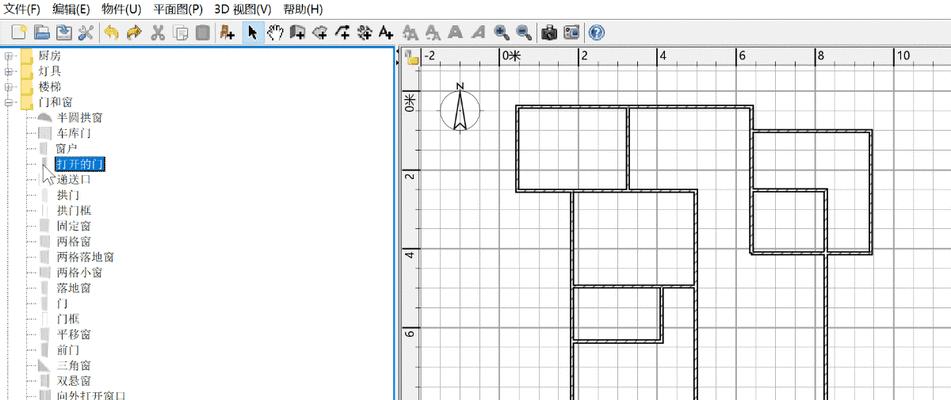Select 前门 in the catalog tree
The width and height of the screenshot is (951, 400).
pyautogui.click(x=68, y=350)
